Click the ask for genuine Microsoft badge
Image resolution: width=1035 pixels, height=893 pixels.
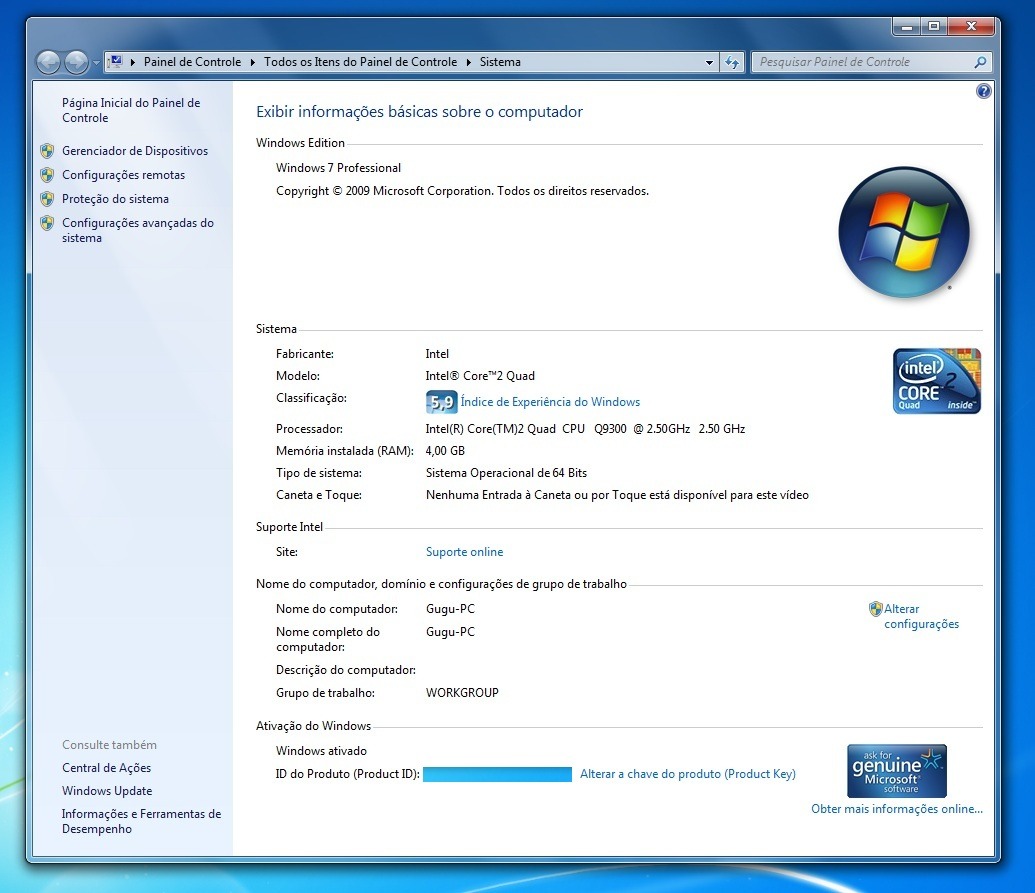tap(896, 771)
